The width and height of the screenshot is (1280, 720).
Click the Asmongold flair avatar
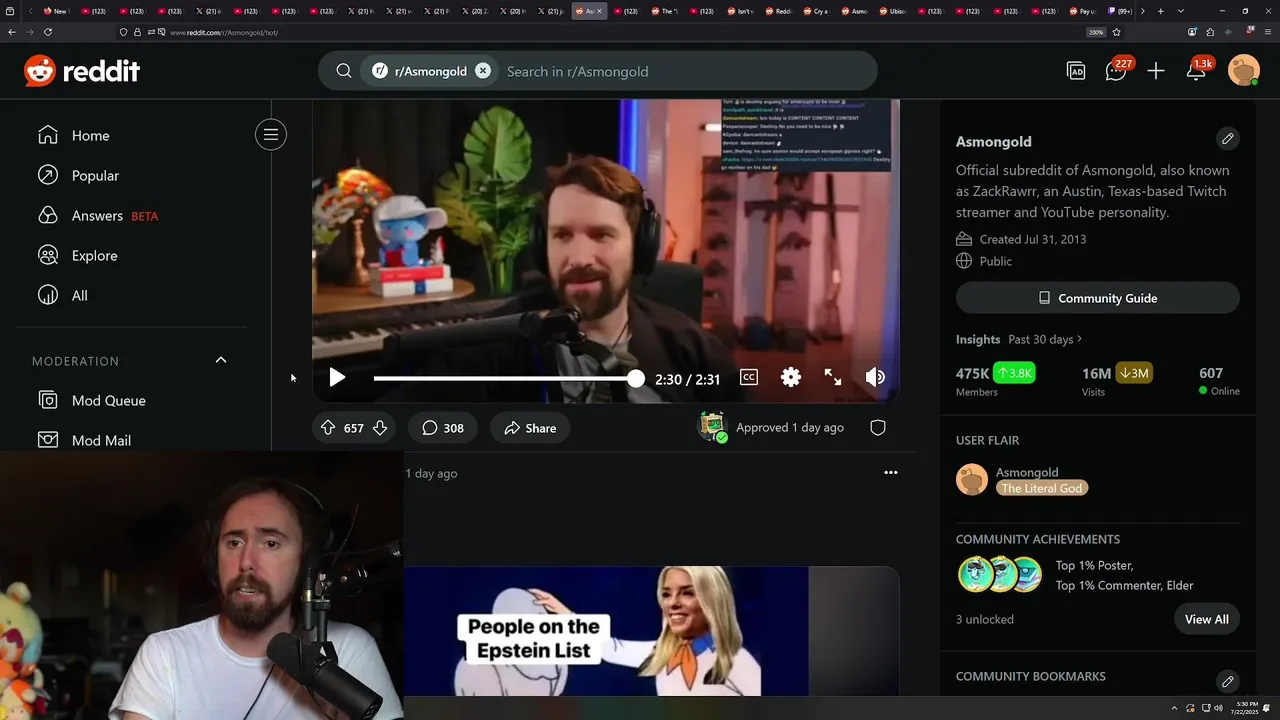[x=972, y=479]
